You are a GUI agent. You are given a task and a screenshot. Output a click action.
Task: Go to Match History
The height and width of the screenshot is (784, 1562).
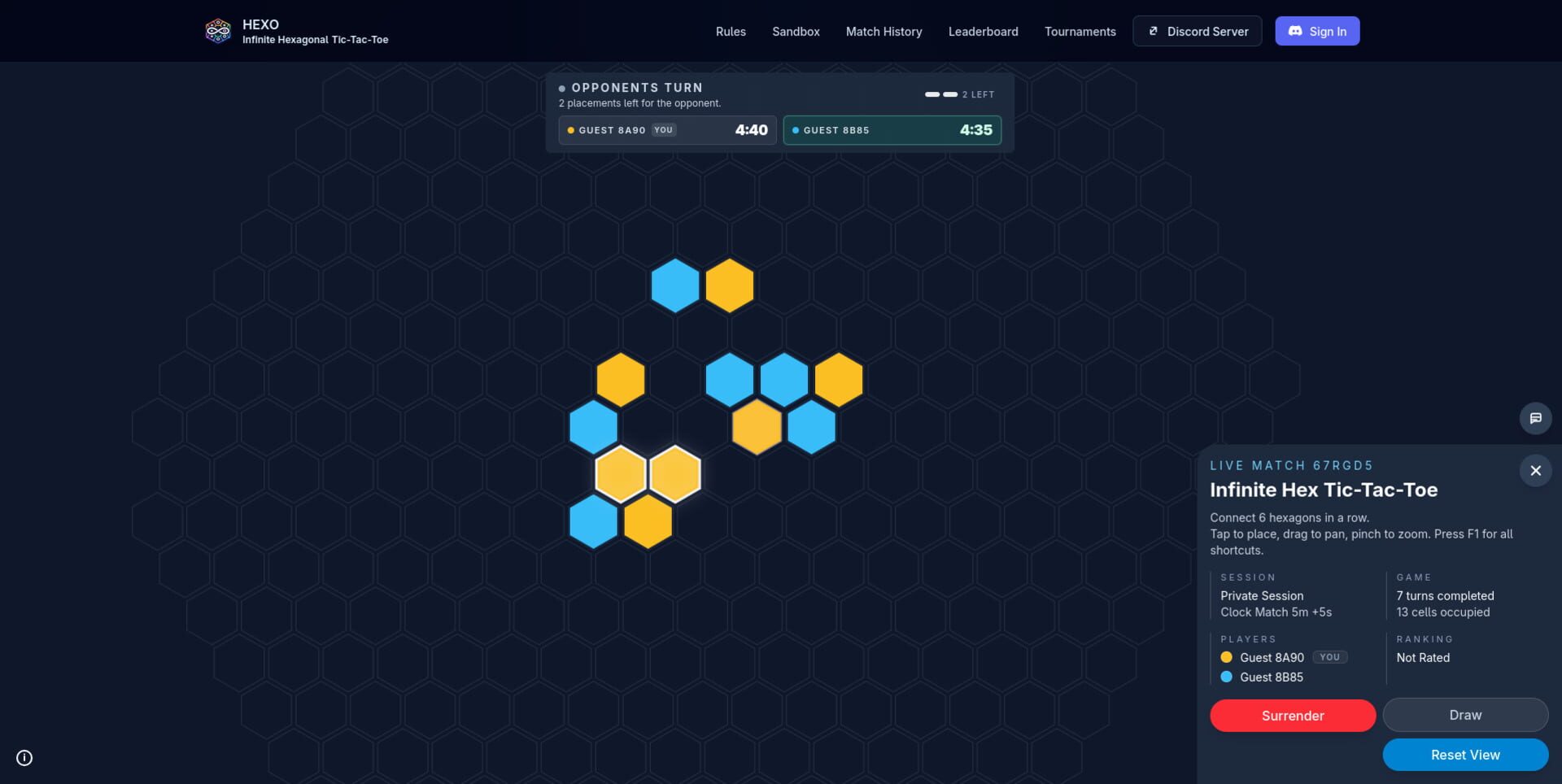[884, 32]
